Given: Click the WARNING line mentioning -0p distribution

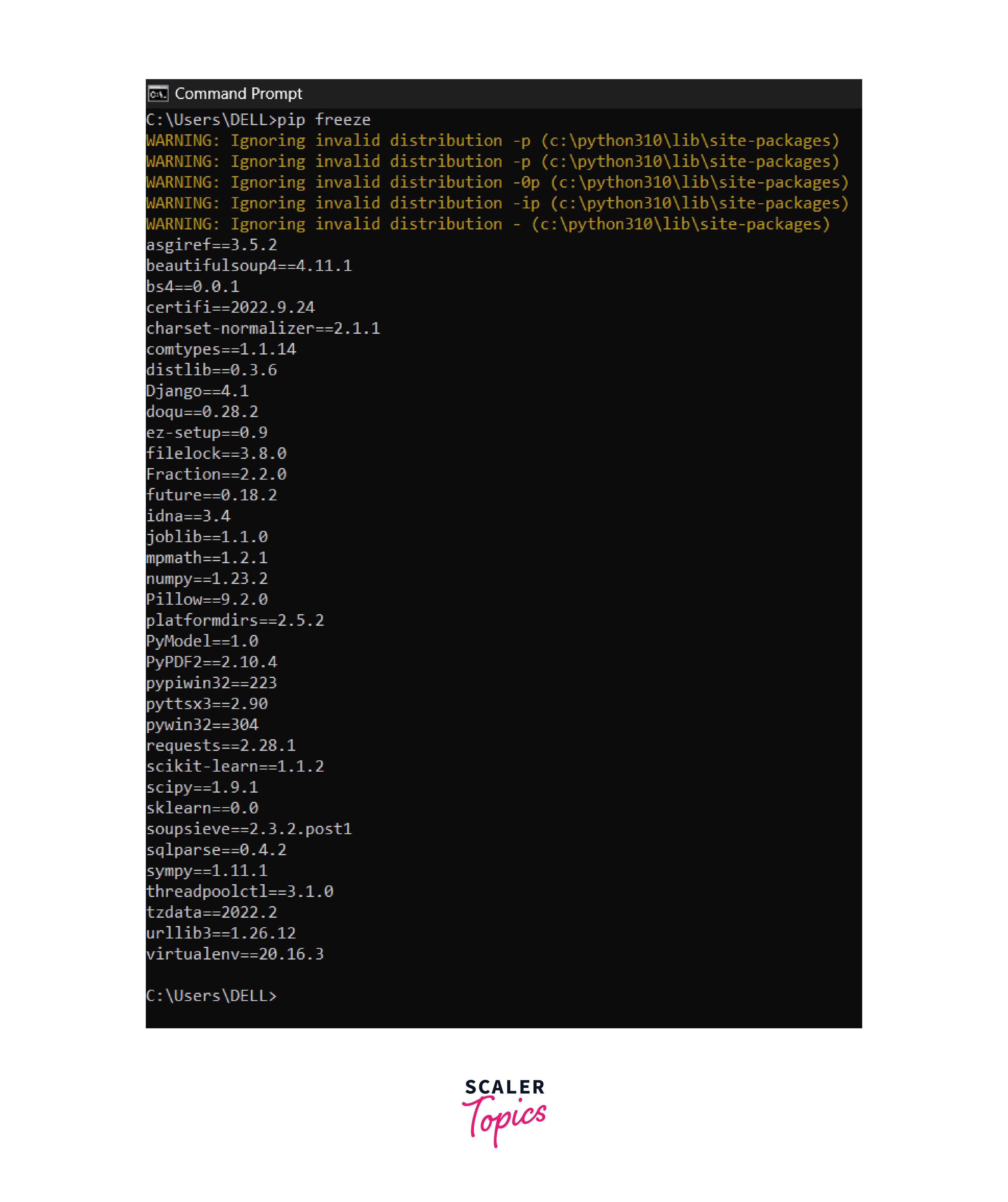Looking at the screenshot, I should pos(497,183).
